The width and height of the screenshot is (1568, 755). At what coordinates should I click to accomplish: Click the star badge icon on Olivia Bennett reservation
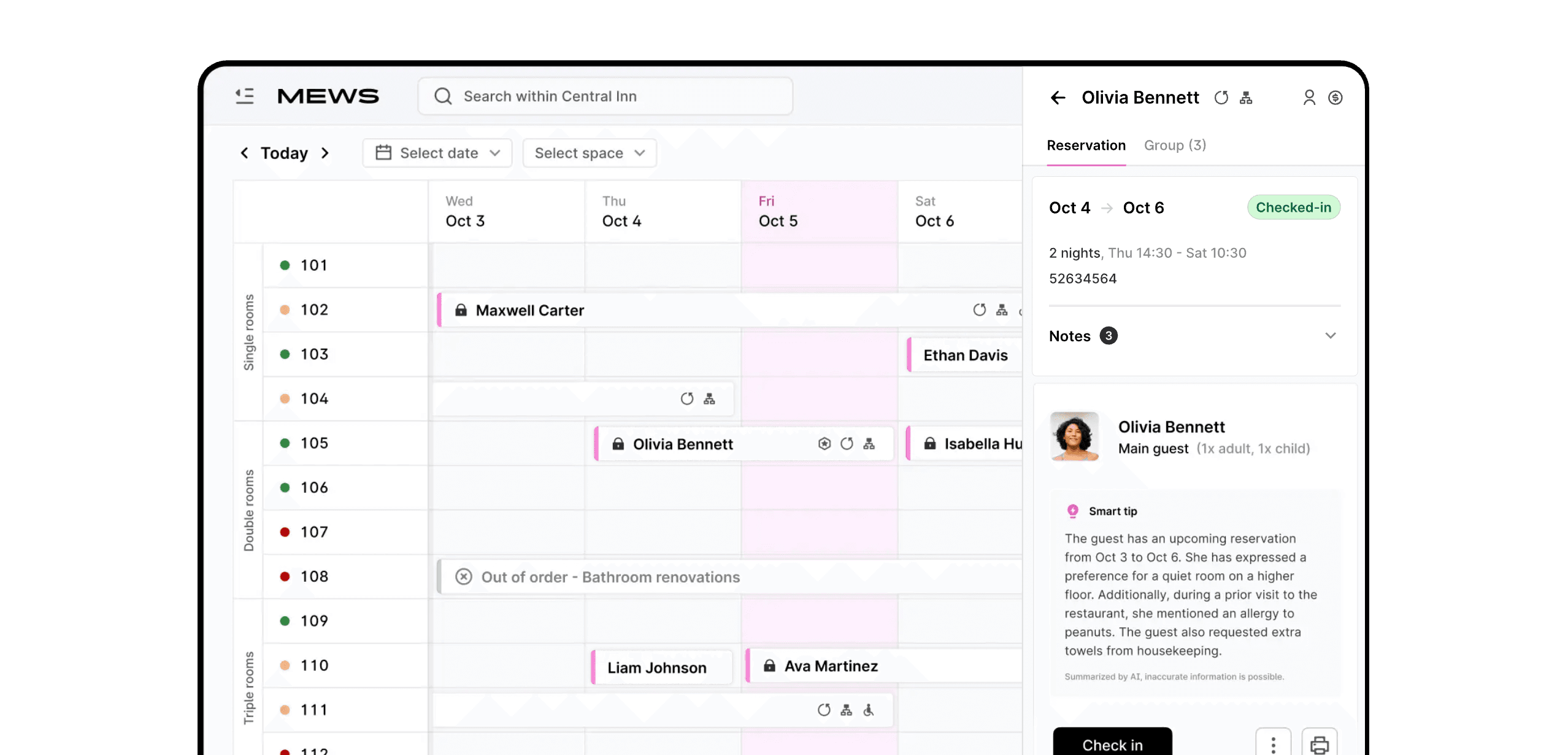824,444
